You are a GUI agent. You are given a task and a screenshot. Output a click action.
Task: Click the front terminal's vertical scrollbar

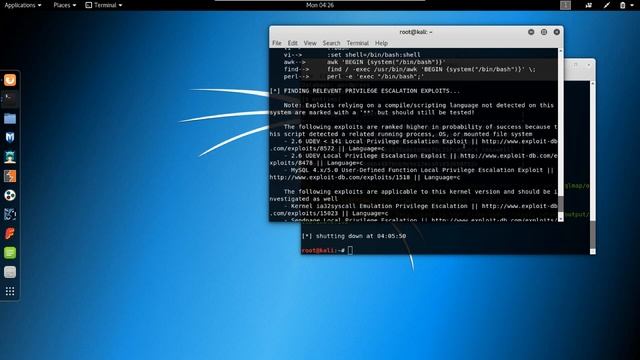click(x=561, y=135)
